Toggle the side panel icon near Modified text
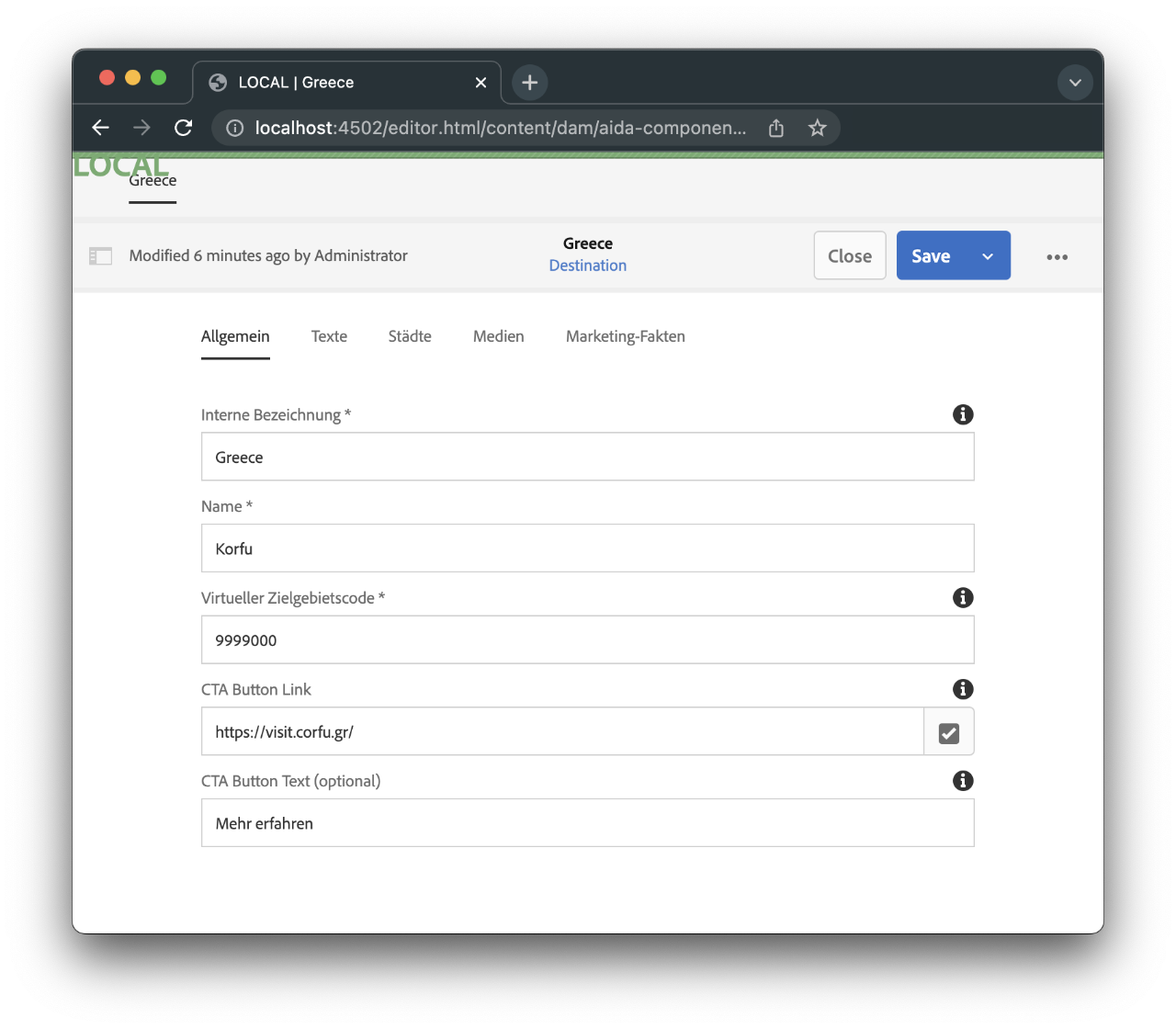 [101, 255]
